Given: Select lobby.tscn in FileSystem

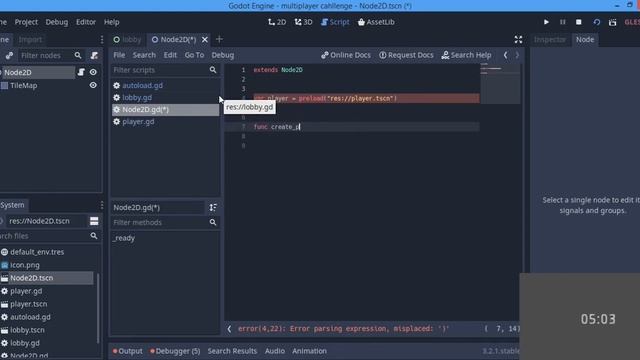Looking at the screenshot, I should (27, 330).
